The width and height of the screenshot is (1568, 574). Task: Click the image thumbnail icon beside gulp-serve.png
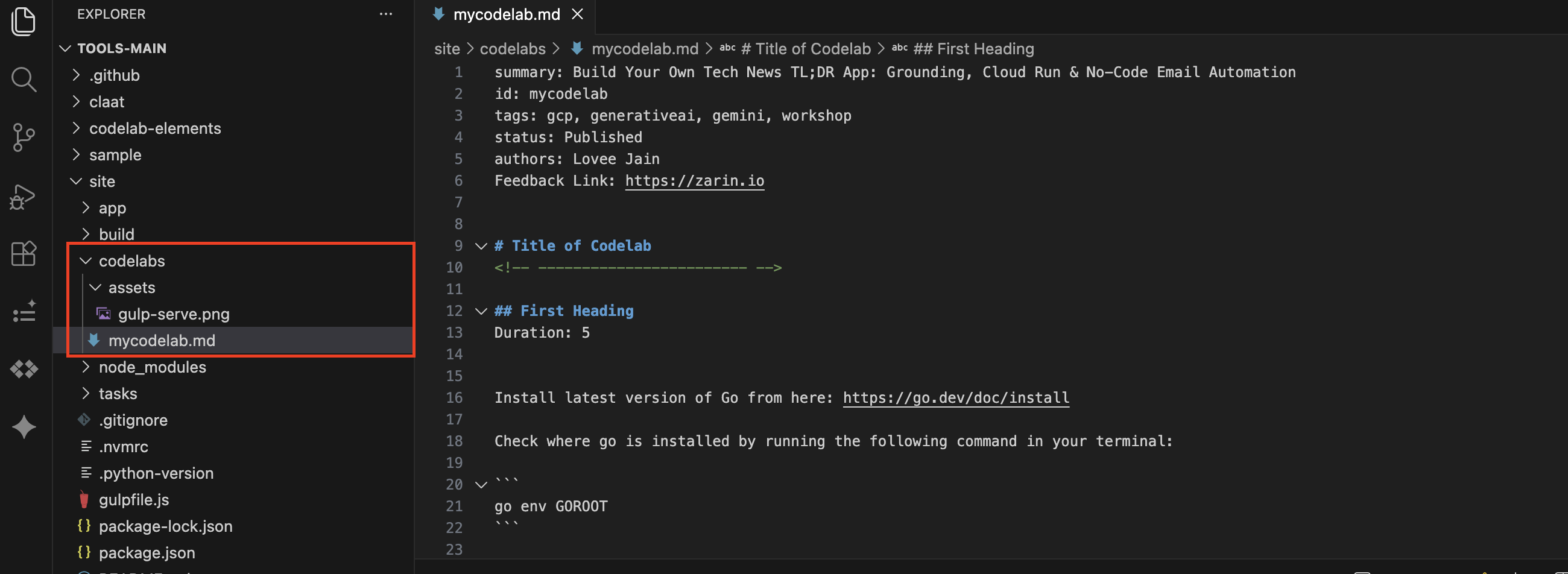(x=104, y=314)
